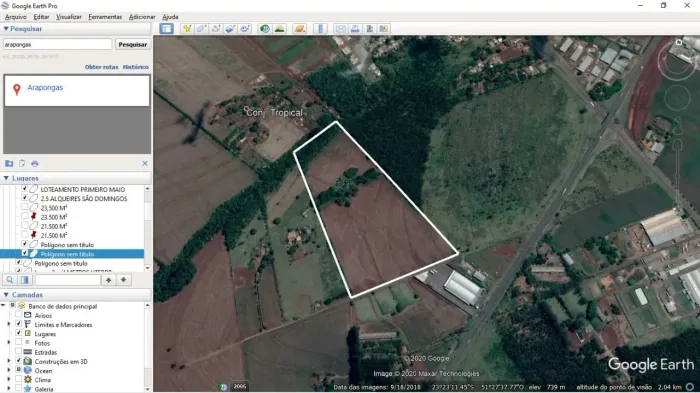Image resolution: width=700 pixels, height=393 pixels.
Task: Click the search text field containing arapongas
Action: [58, 44]
